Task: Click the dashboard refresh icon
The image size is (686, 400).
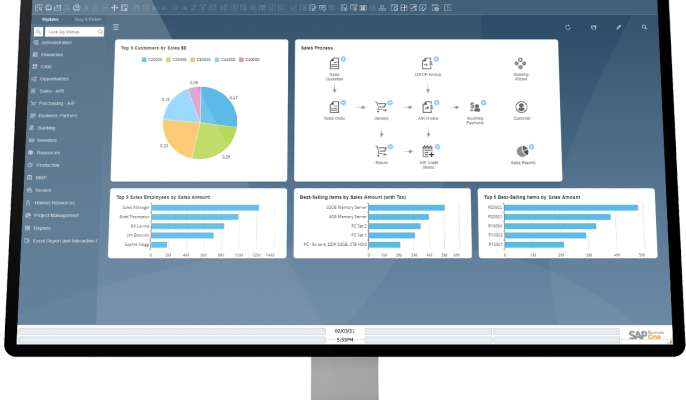Action: click(568, 27)
